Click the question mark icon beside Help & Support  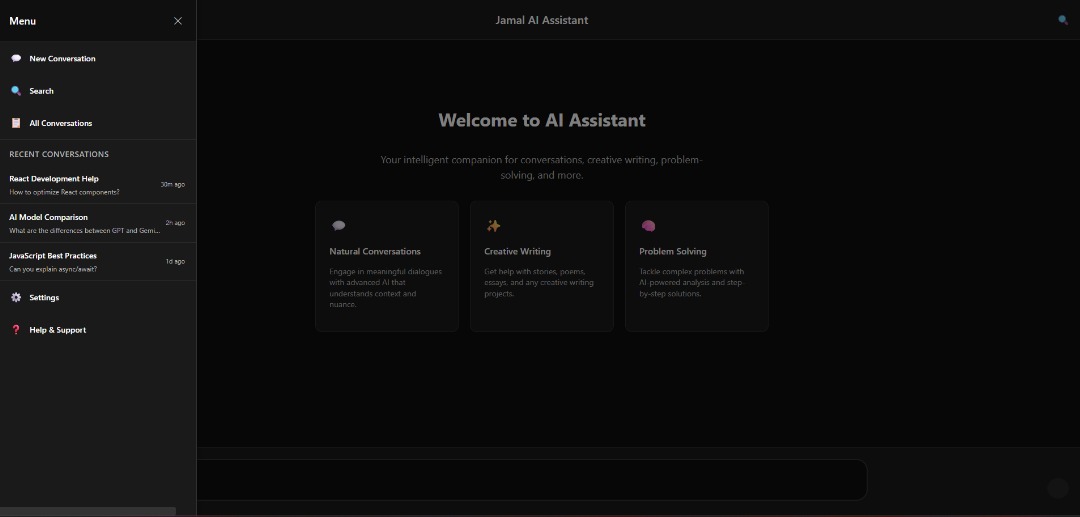tap(16, 330)
